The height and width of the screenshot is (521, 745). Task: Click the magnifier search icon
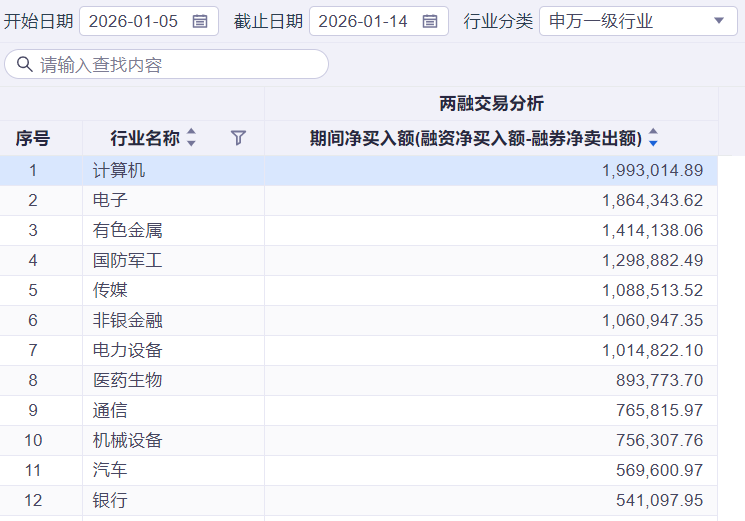(x=25, y=64)
